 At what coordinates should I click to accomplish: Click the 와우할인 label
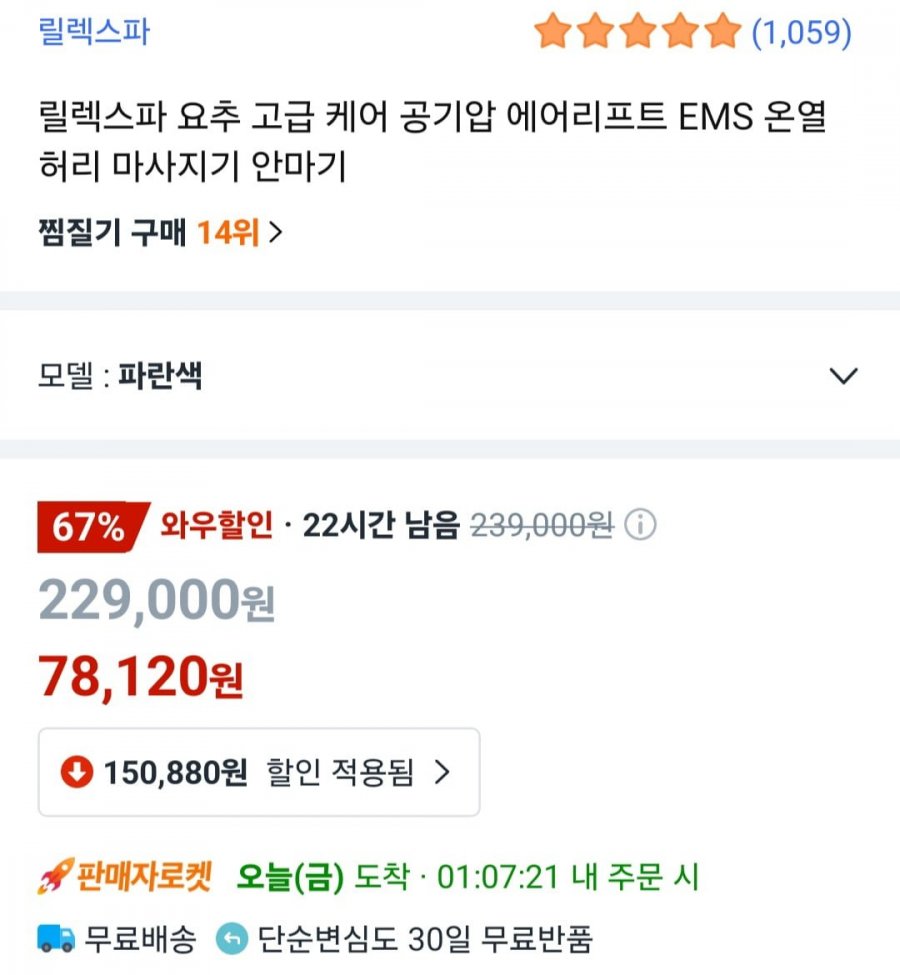point(216,525)
